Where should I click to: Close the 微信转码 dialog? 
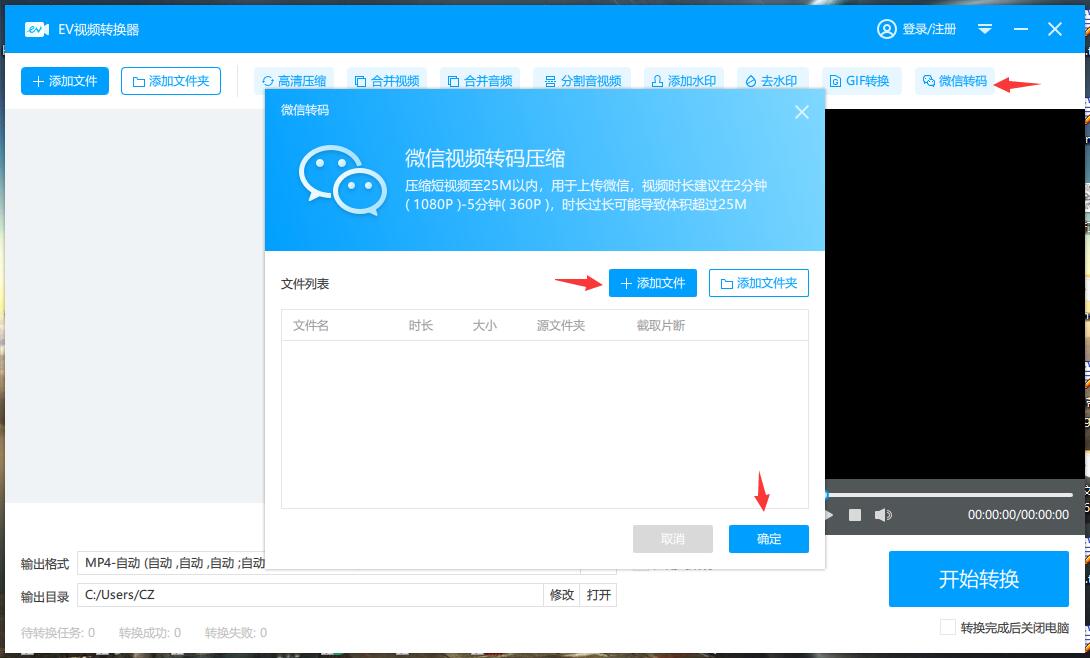click(x=802, y=112)
